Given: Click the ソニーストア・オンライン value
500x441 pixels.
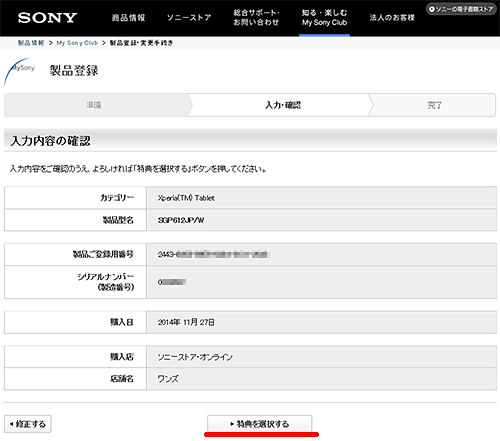Looking at the screenshot, I should [x=195, y=357].
